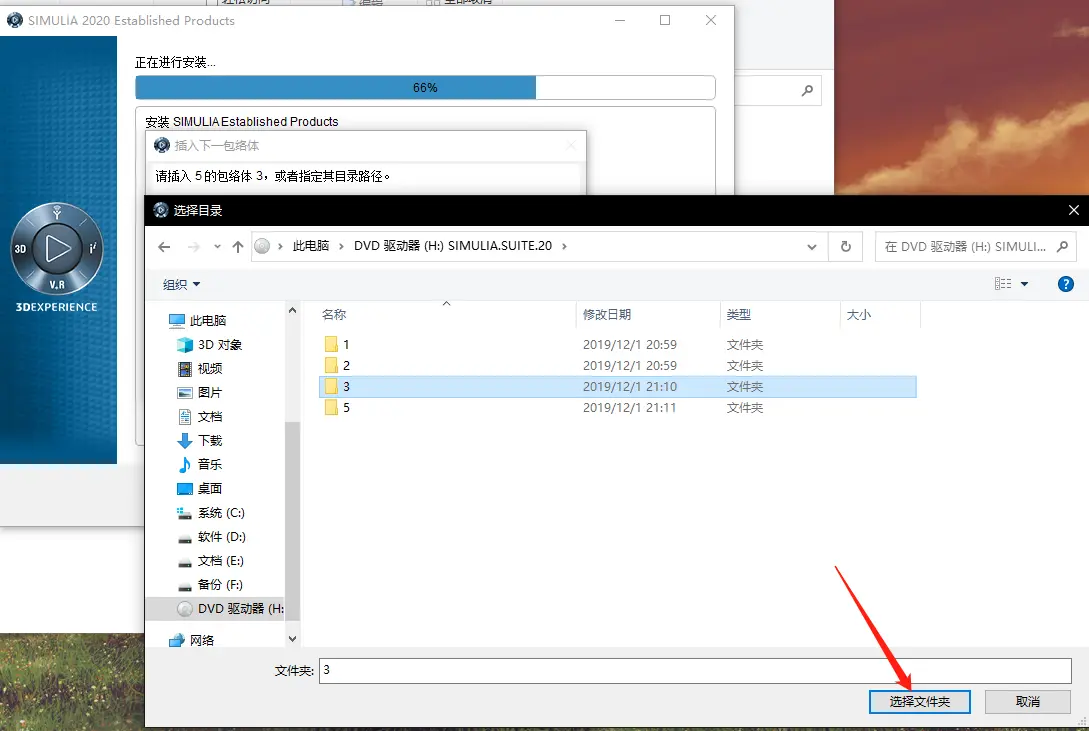Image resolution: width=1089 pixels, height=731 pixels.
Task: Open recent locations dropdown arrow
Action: pyautogui.click(x=217, y=246)
